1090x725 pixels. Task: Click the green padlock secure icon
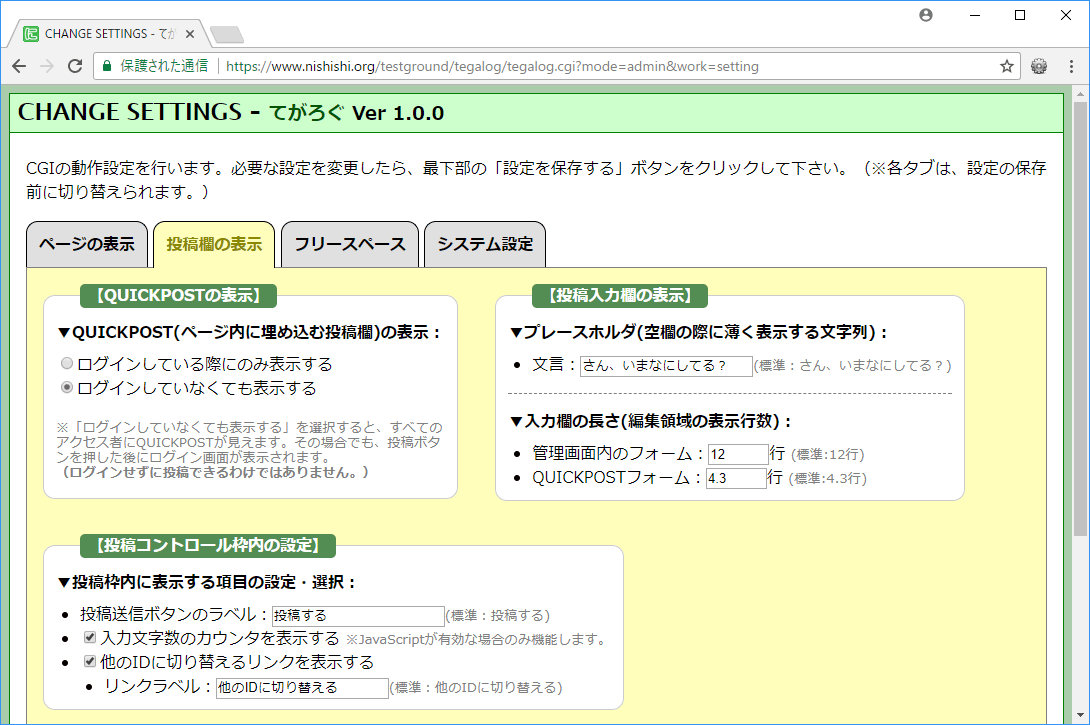[x=106, y=66]
